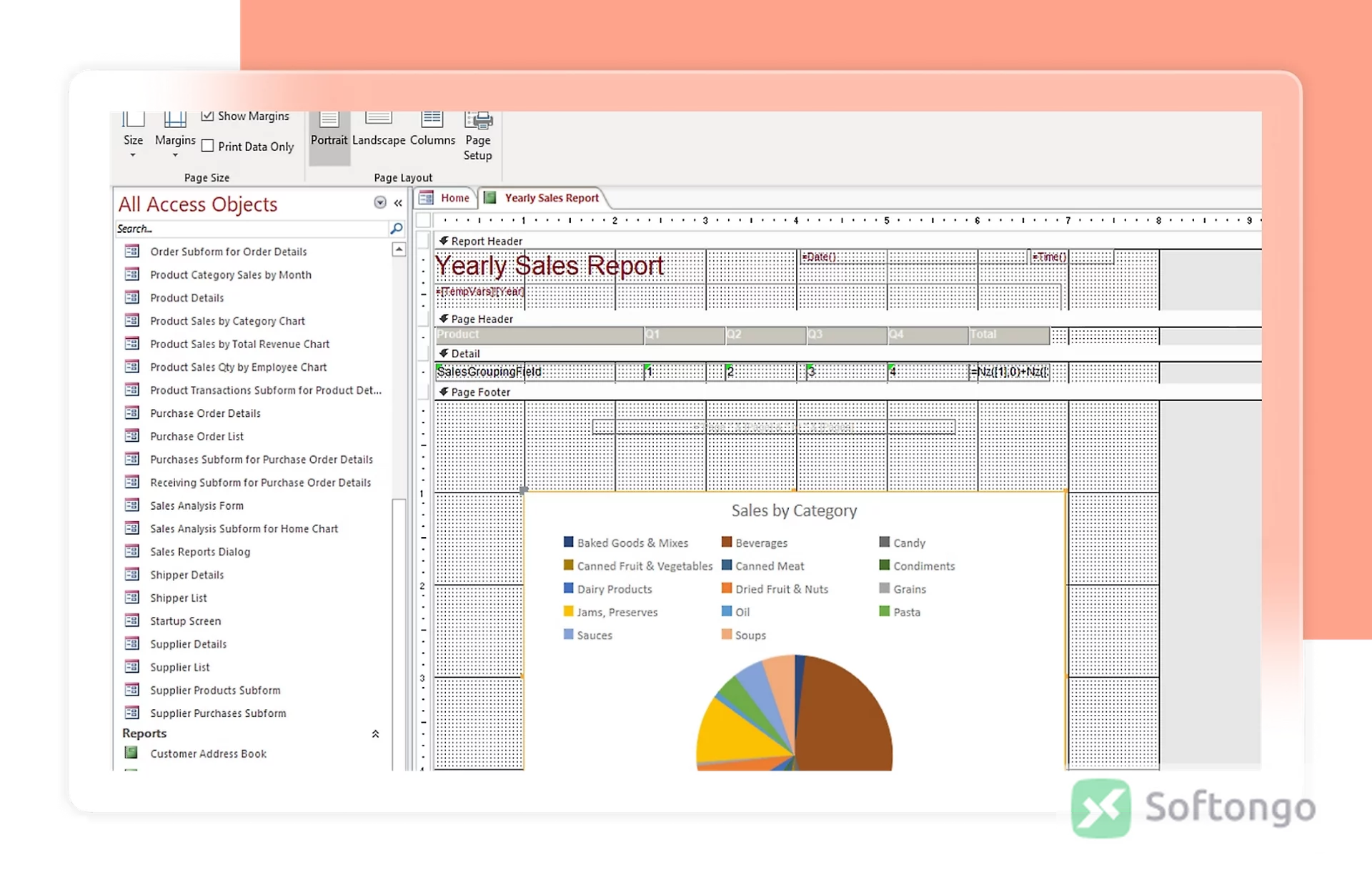The image size is (1372, 880).
Task: Select the =Date() text box control
Action: pos(913,257)
